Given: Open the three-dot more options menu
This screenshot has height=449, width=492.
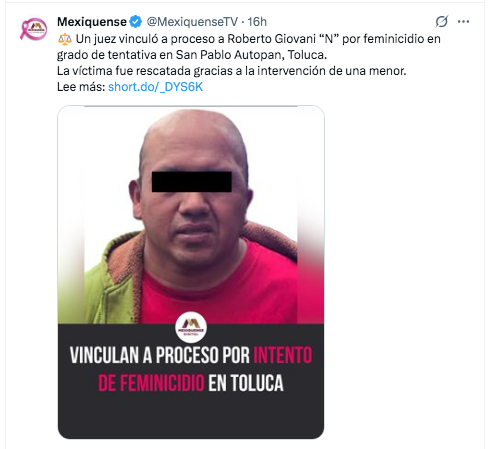Looking at the screenshot, I should (463, 22).
